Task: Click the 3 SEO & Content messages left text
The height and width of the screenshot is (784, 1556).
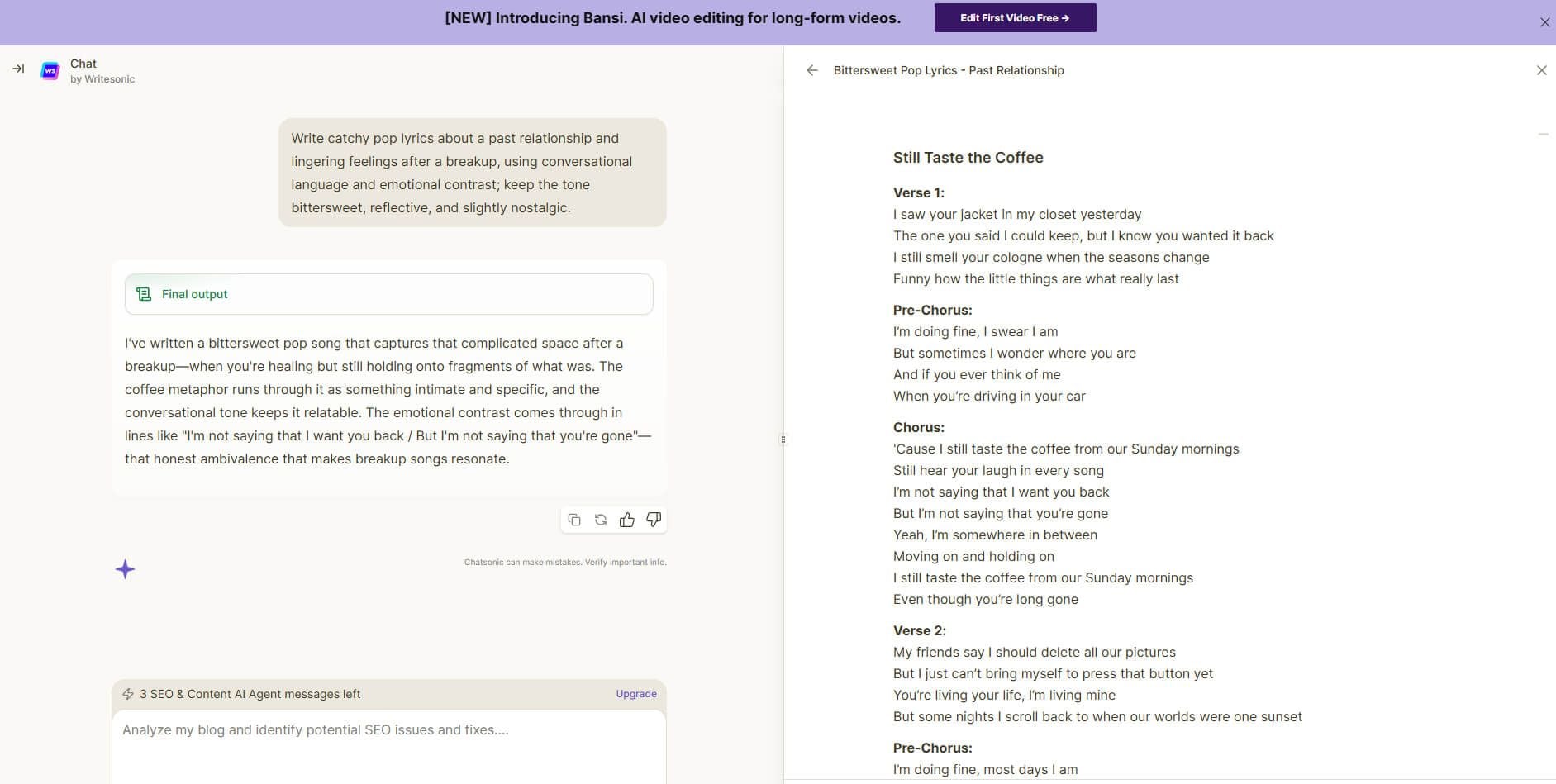Action: coord(250,694)
